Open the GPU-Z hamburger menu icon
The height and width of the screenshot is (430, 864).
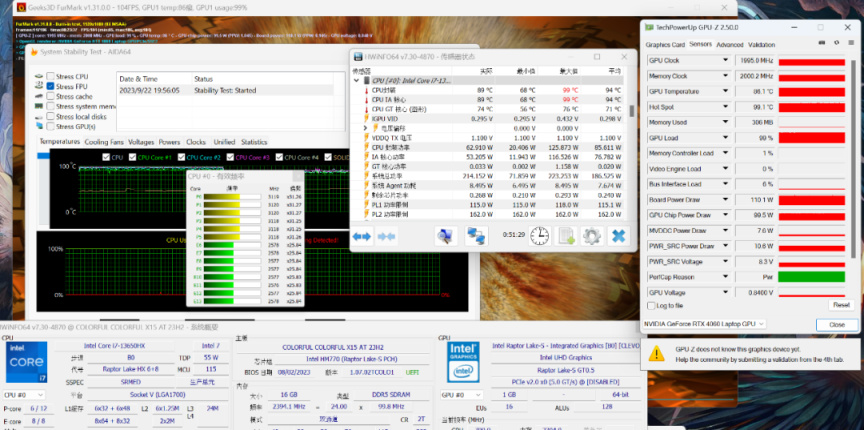pyautogui.click(x=850, y=42)
